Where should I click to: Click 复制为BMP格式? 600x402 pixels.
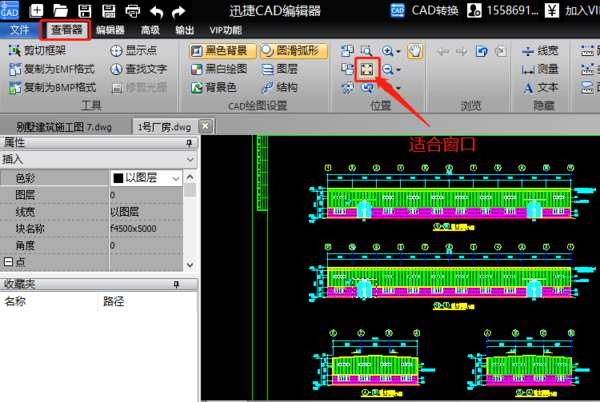click(x=52, y=88)
